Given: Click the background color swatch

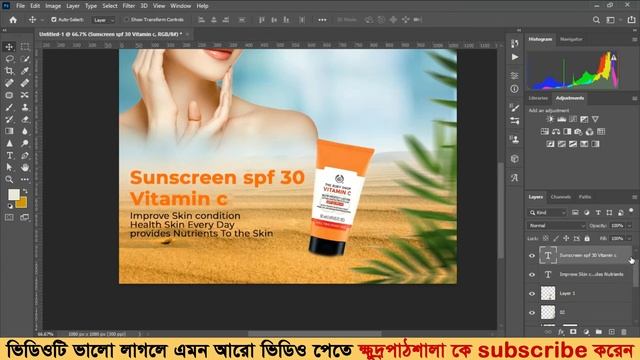Looking at the screenshot, I should pyautogui.click(x=22, y=203).
